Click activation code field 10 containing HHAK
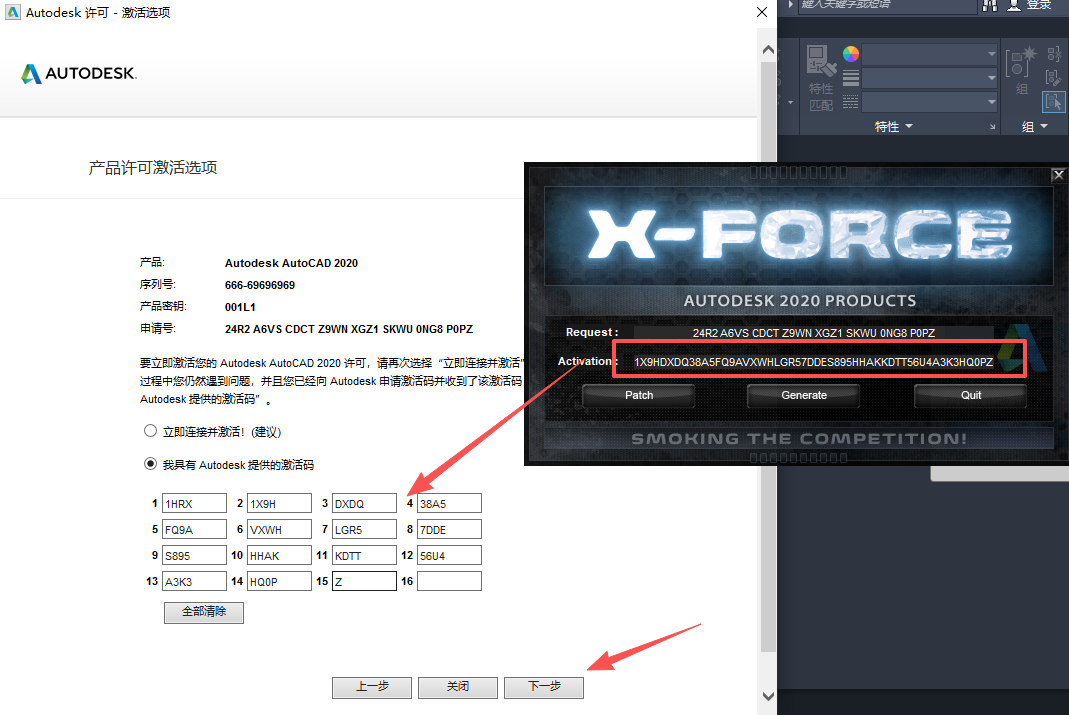This screenshot has width=1069, height=715. point(280,555)
